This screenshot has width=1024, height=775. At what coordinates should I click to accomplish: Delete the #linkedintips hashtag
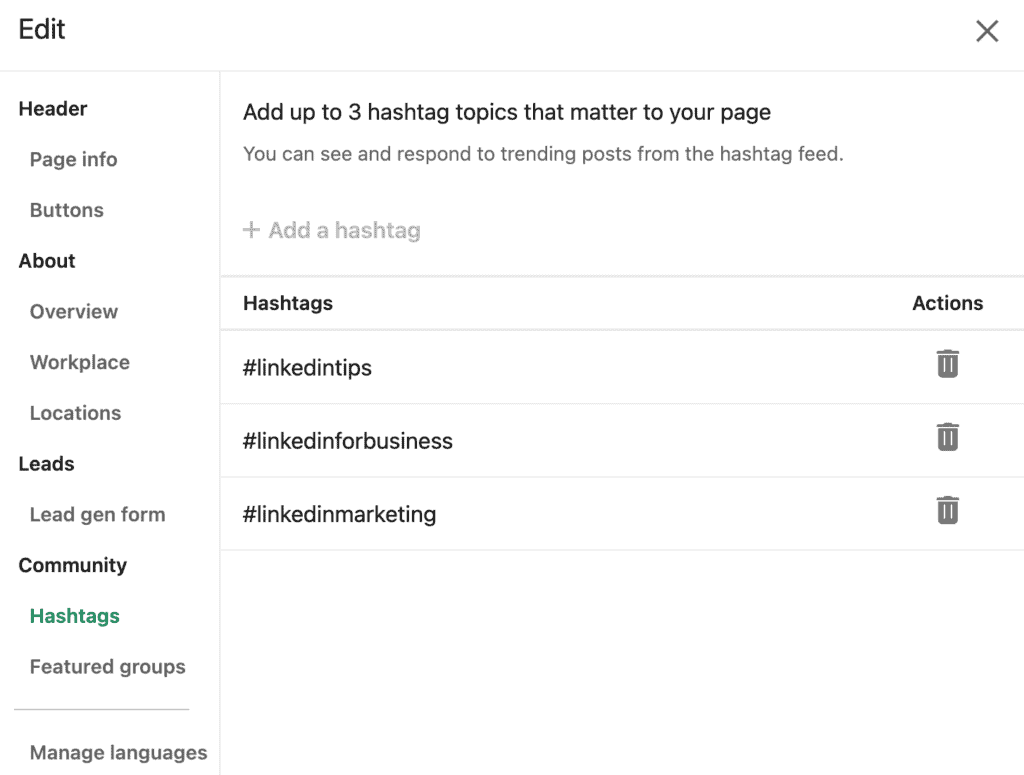(x=947, y=364)
